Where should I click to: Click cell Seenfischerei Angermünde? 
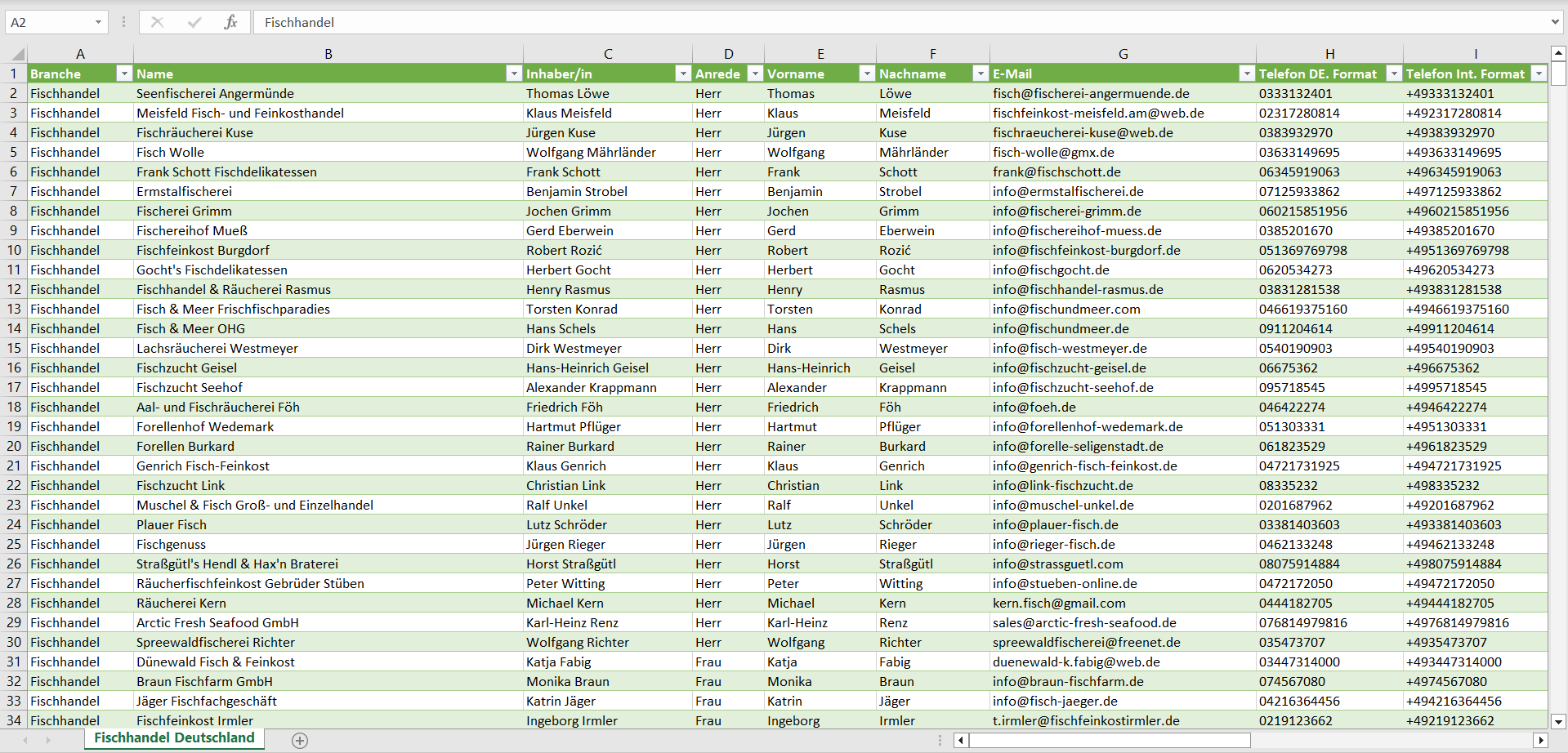(328, 93)
